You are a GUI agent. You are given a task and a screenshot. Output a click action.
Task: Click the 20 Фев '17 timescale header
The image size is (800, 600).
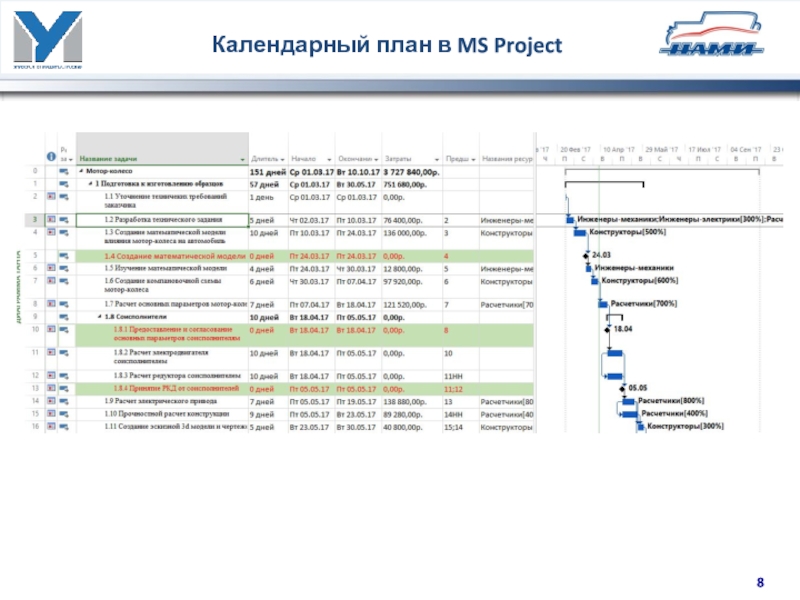point(575,149)
